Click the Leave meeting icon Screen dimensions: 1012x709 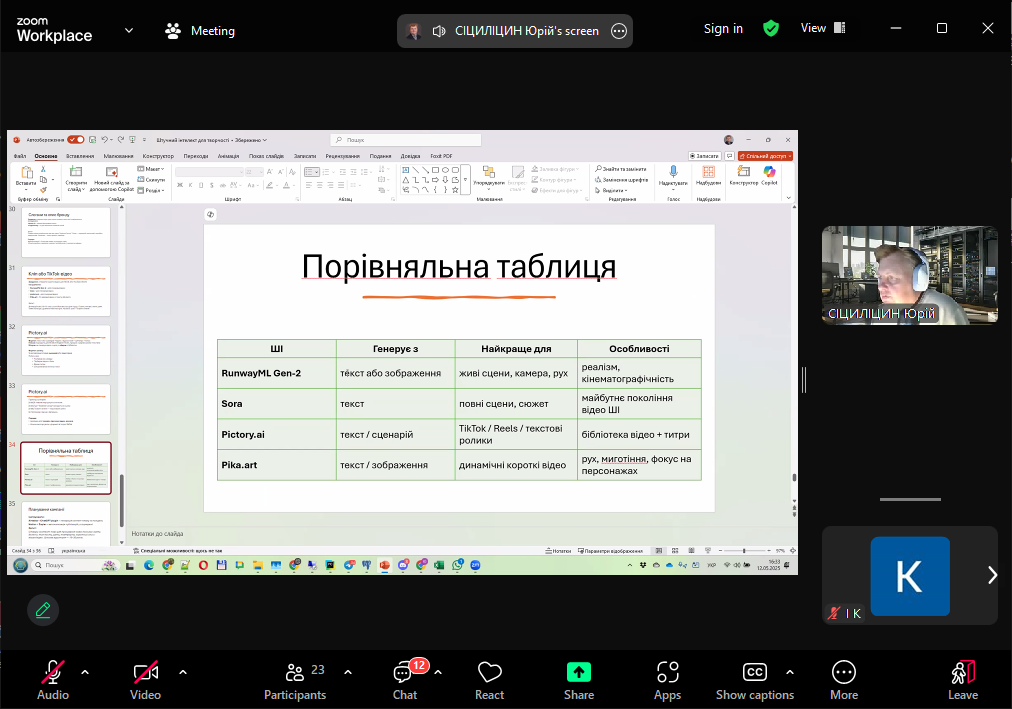[x=963, y=672]
